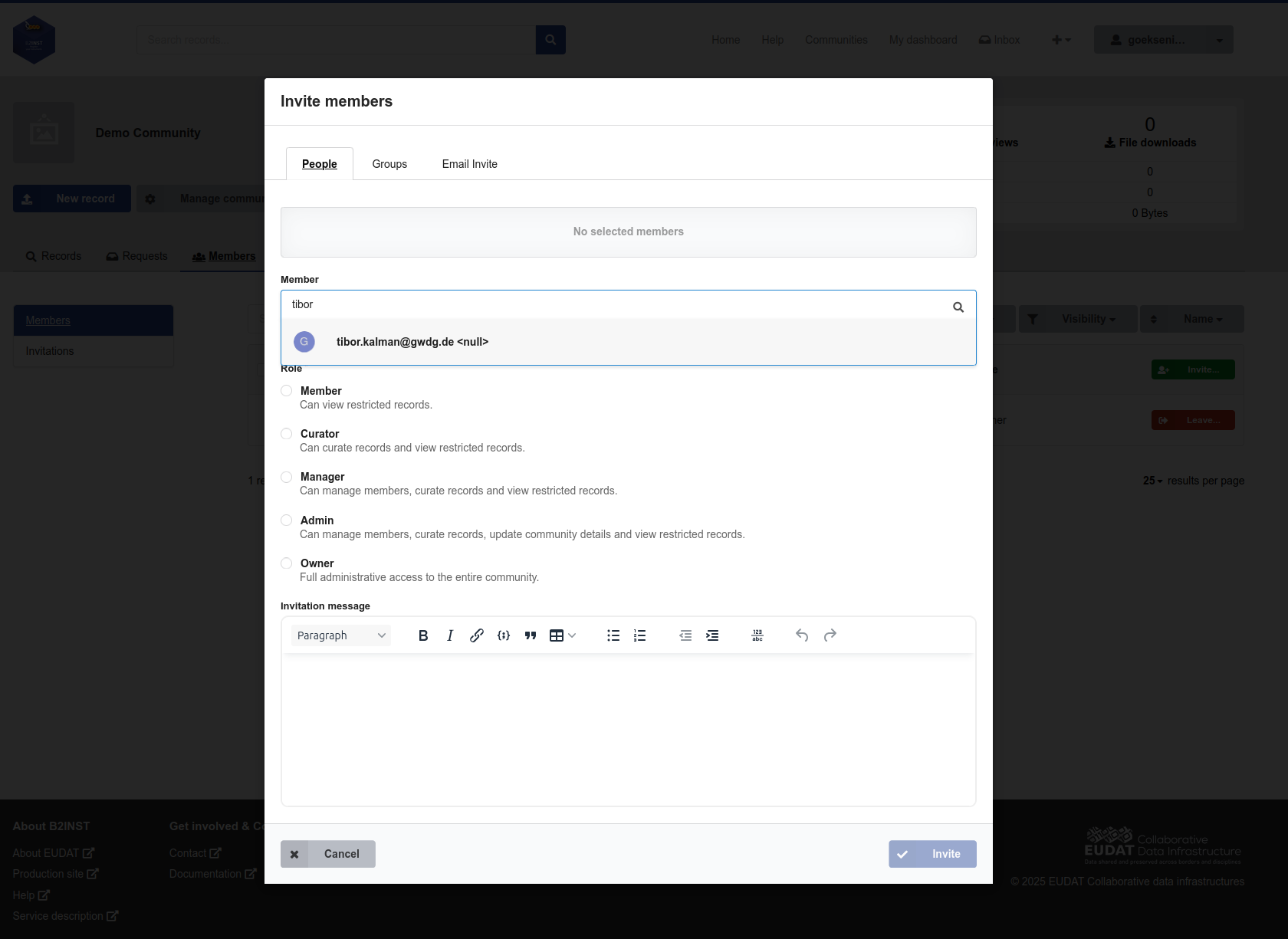Screen dimensions: 1288x939
Task: Select tibor.kalman@gwdg.de suggestion
Action: pos(629,342)
